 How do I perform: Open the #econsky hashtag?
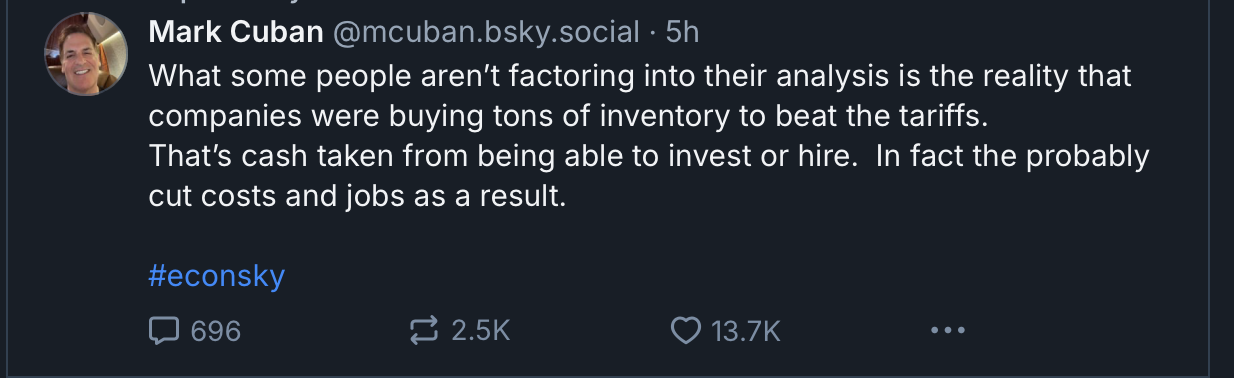tap(217, 276)
